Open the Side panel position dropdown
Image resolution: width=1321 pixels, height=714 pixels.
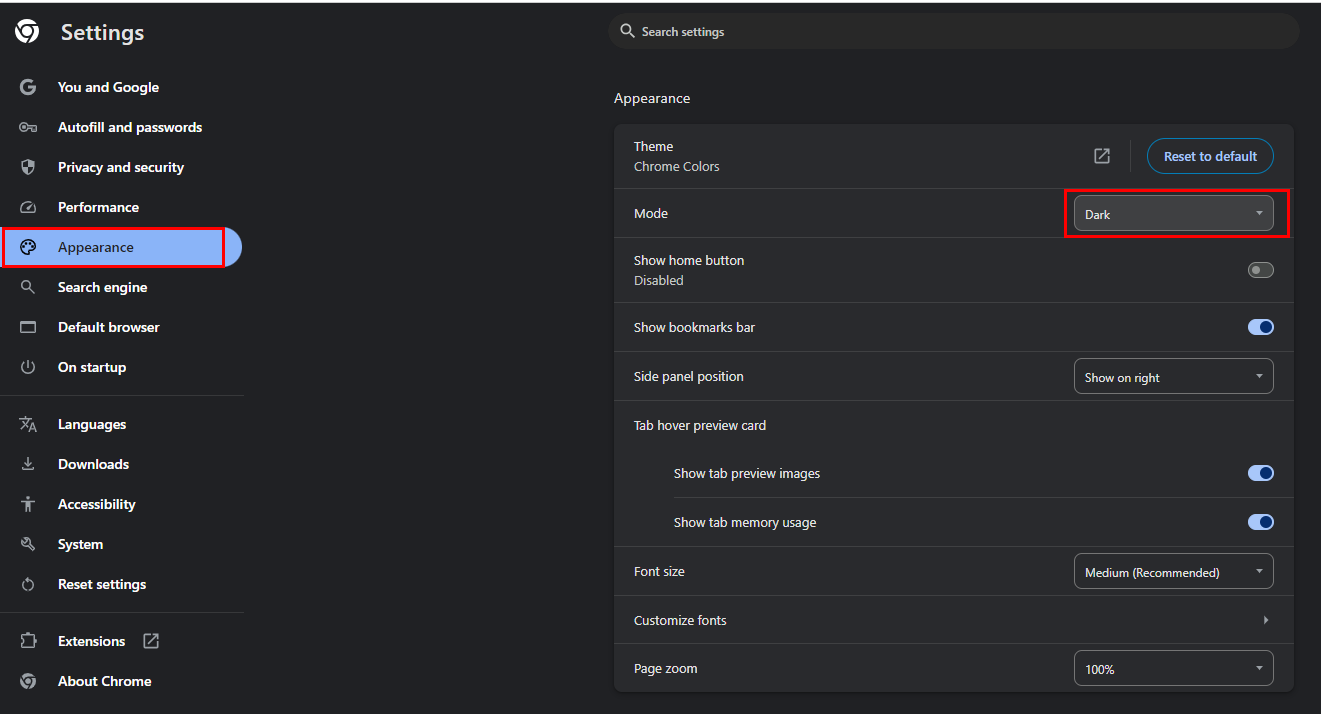(1173, 377)
